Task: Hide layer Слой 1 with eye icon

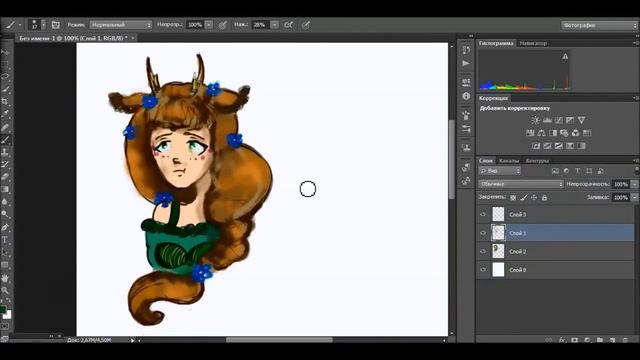Action: [x=483, y=233]
